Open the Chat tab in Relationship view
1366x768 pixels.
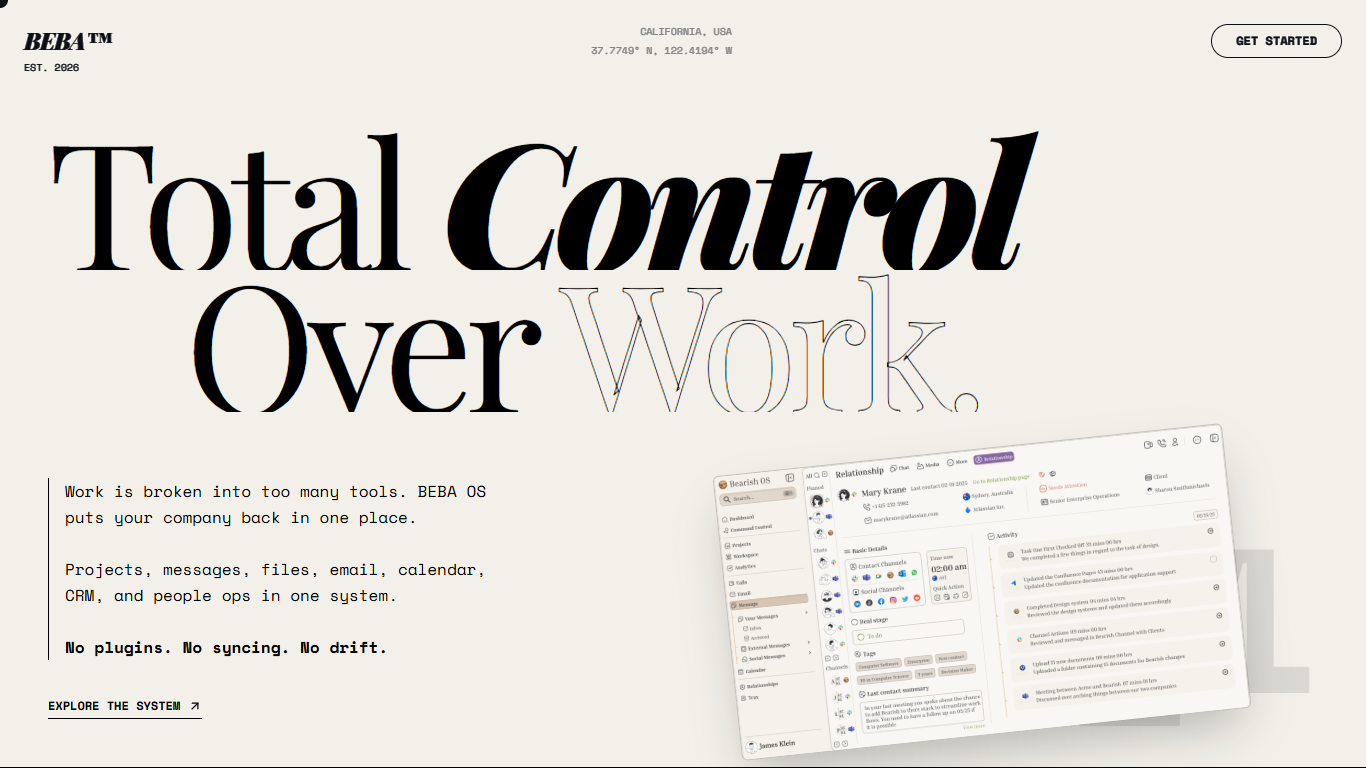[900, 468]
